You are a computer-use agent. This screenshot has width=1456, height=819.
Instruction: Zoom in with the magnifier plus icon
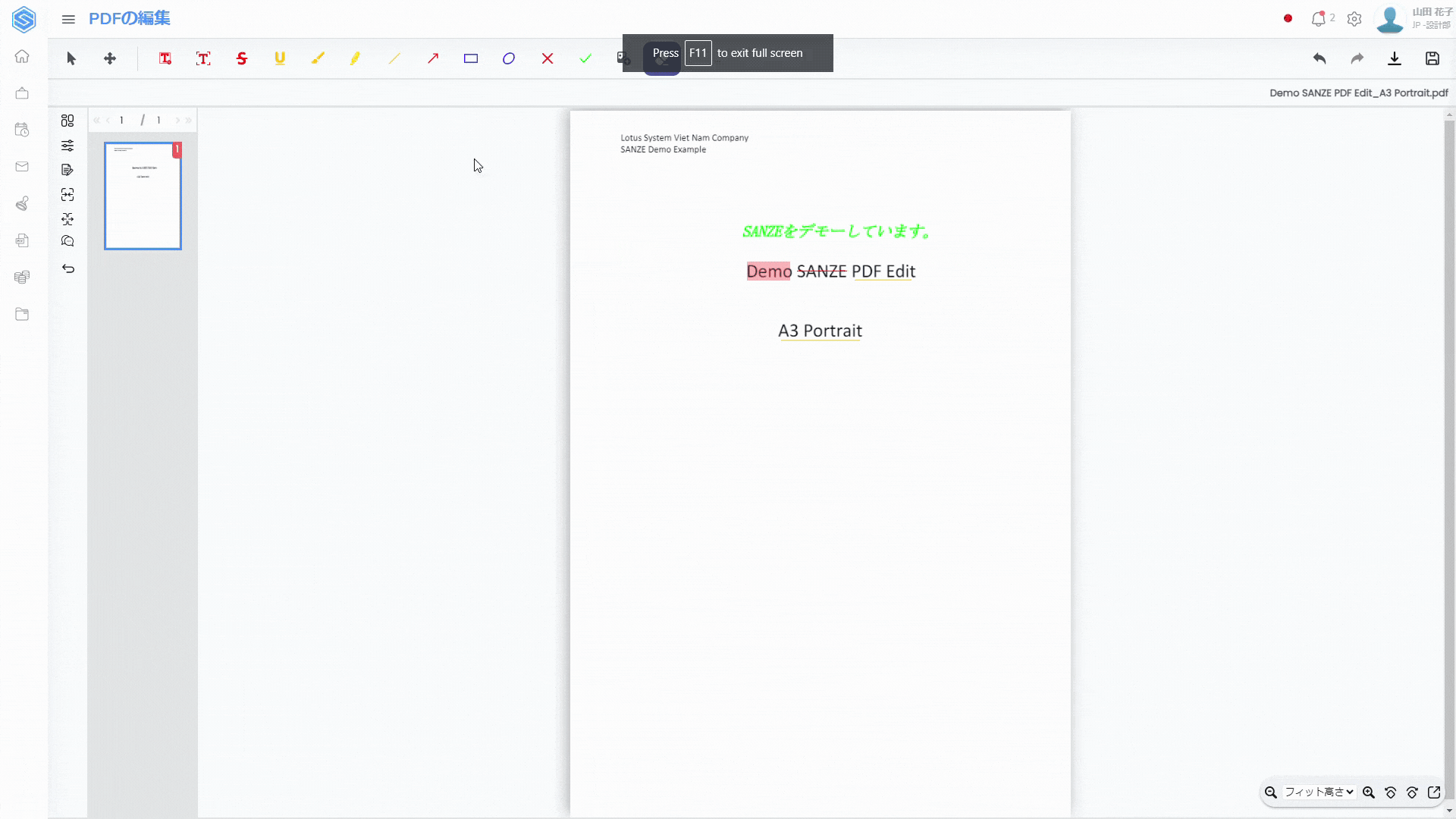[1369, 792]
